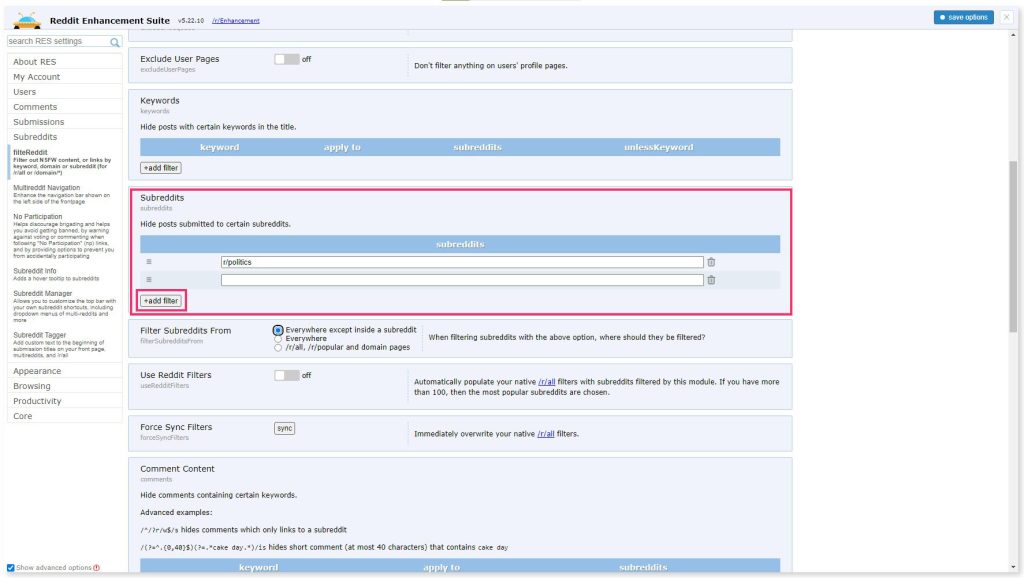Expand the Appearance settings category

[37, 371]
